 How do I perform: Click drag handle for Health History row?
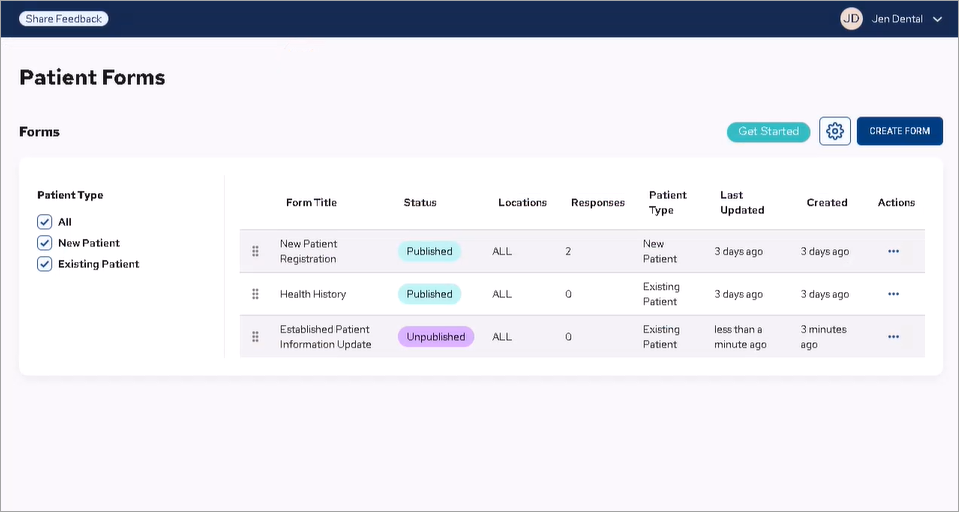[255, 294]
